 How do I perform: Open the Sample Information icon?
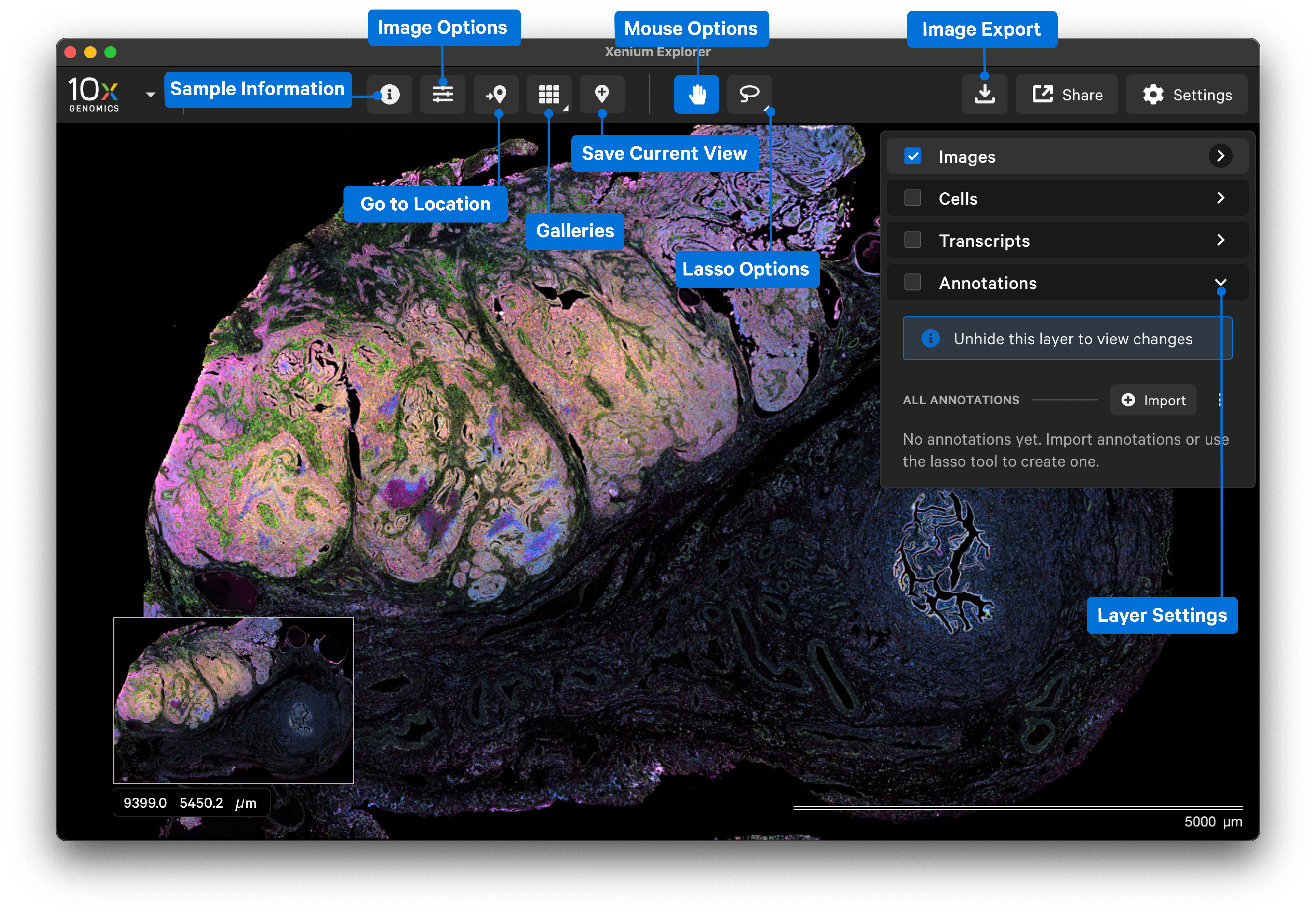click(x=390, y=95)
